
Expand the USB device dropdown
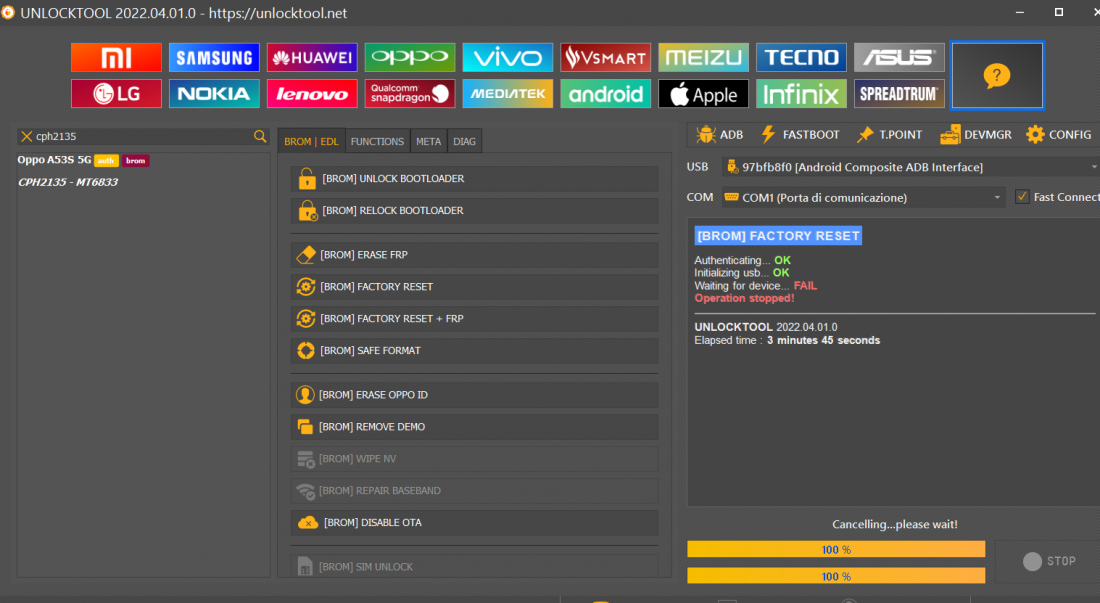[x=1094, y=167]
